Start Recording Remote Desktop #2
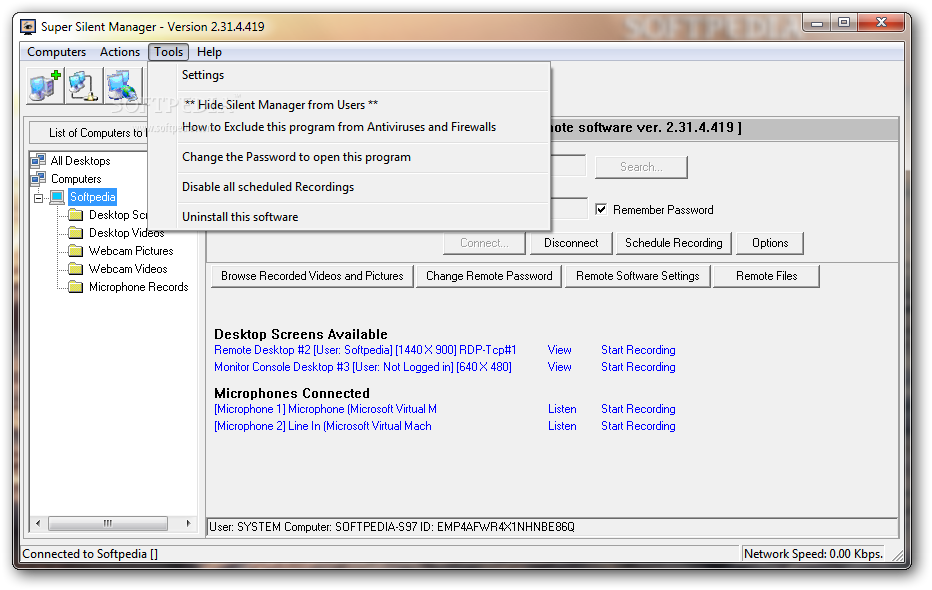Screen dimensions: 932x590 click(x=638, y=350)
